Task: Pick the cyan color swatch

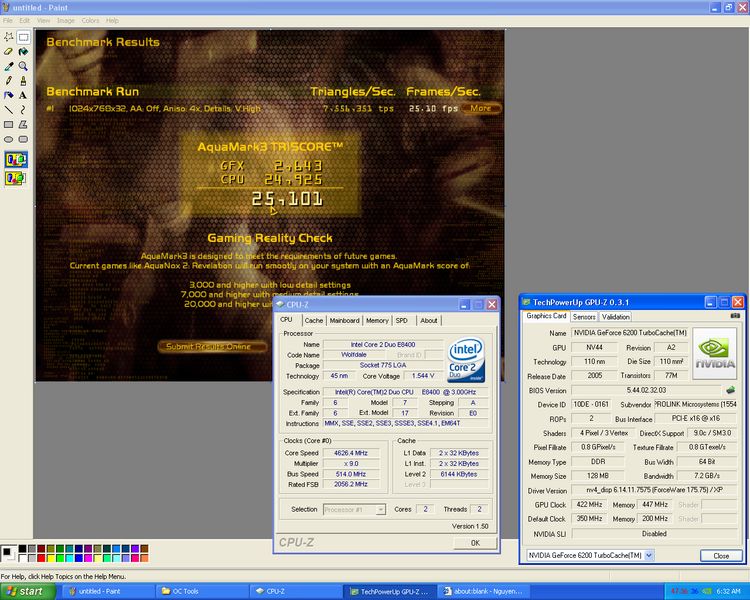Action: point(69,558)
